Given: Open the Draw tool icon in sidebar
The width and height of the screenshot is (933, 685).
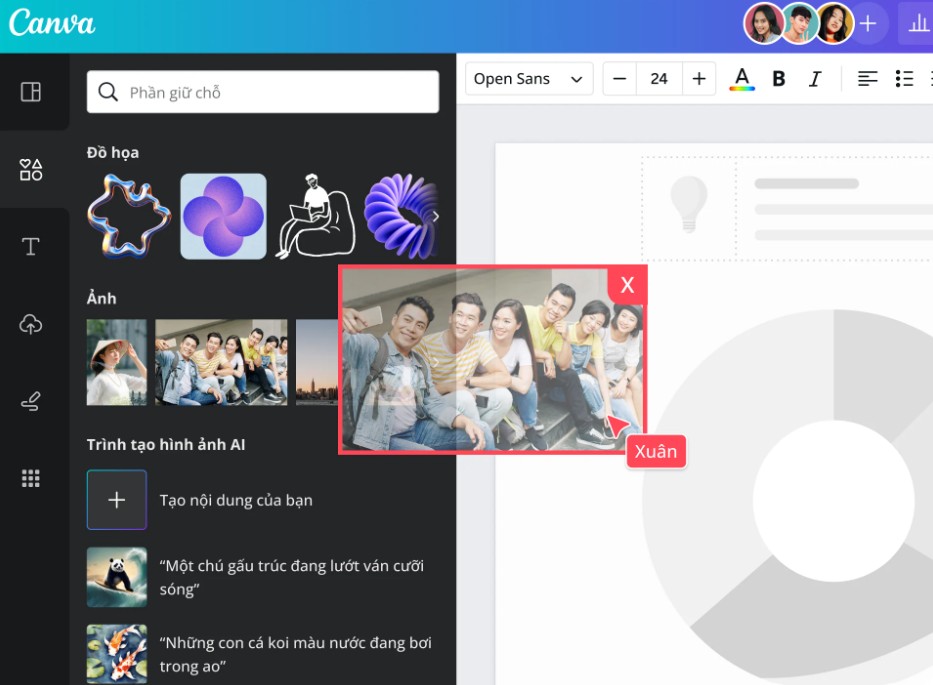Looking at the screenshot, I should tap(31, 401).
